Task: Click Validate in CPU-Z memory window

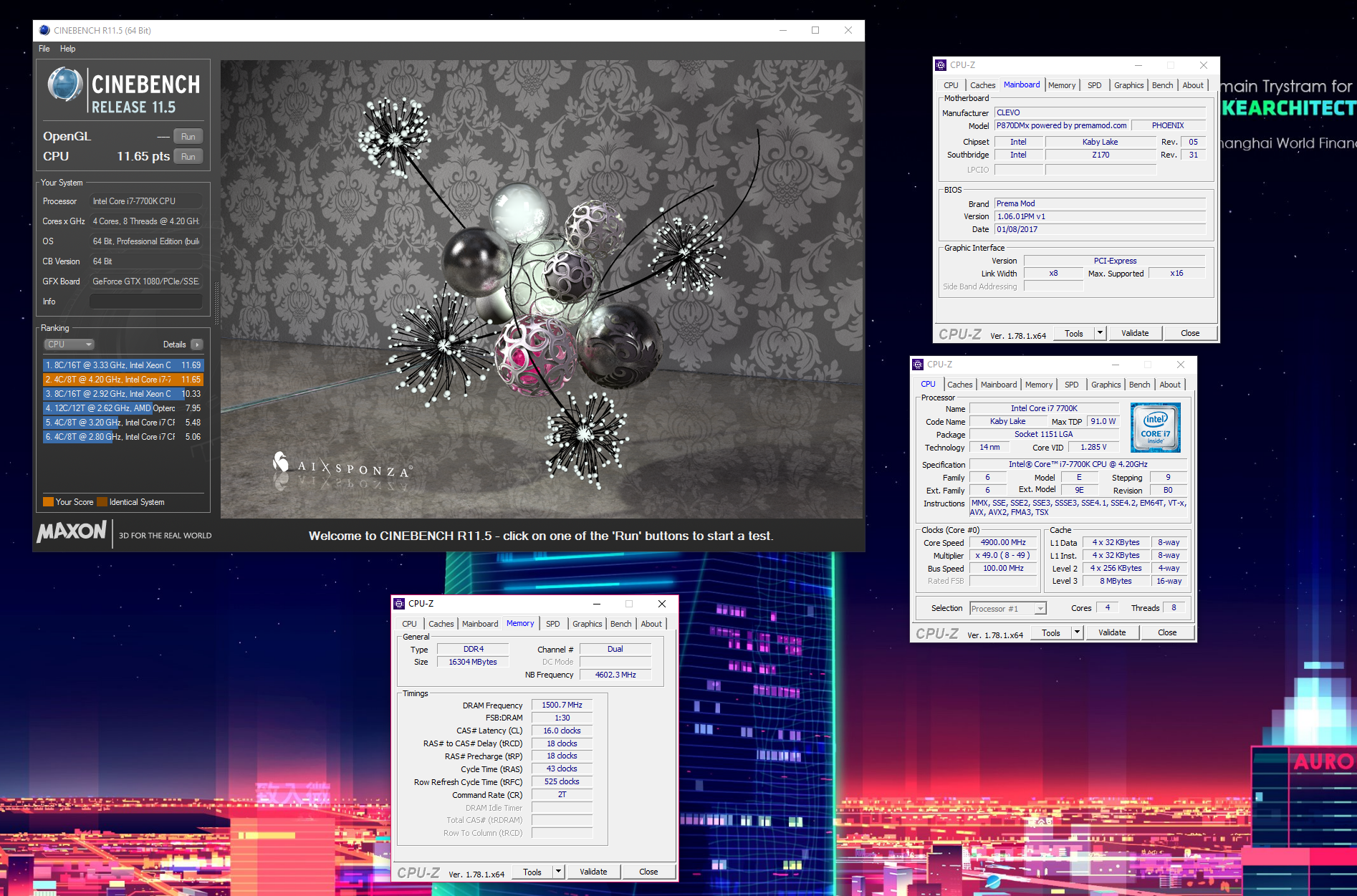Action: pyautogui.click(x=593, y=872)
